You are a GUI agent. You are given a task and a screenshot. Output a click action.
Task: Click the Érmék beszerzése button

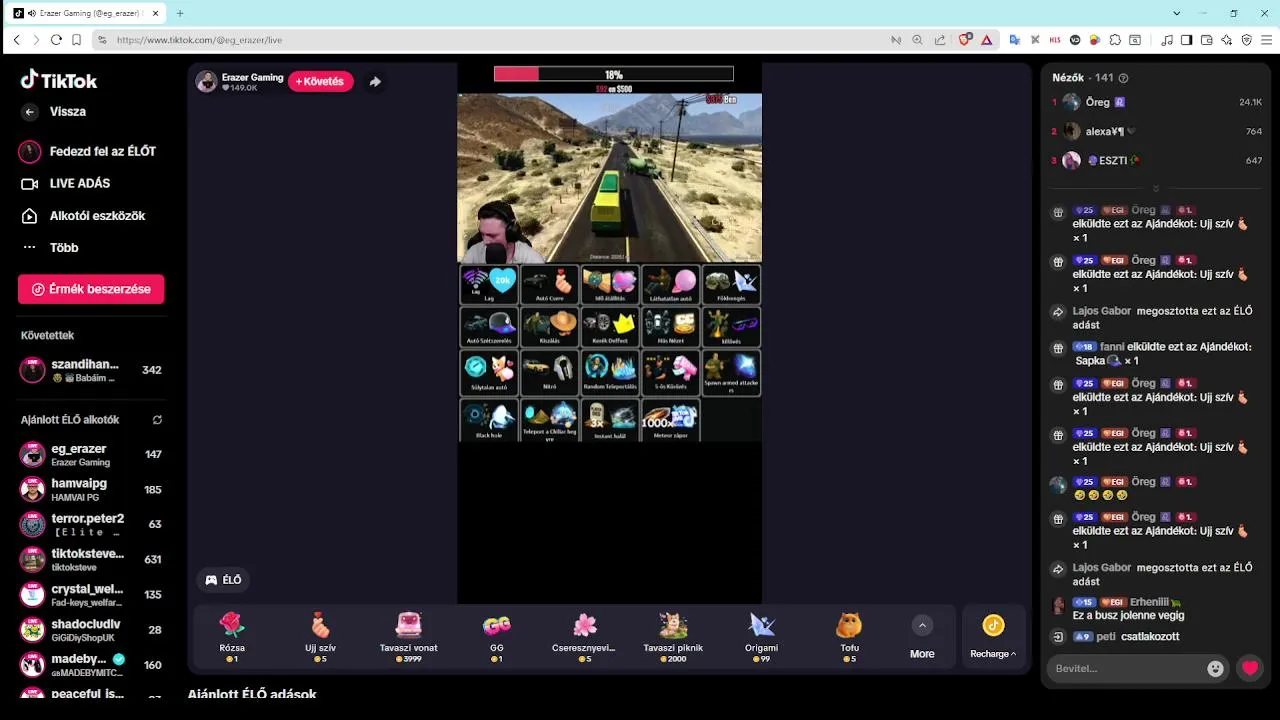[91, 289]
